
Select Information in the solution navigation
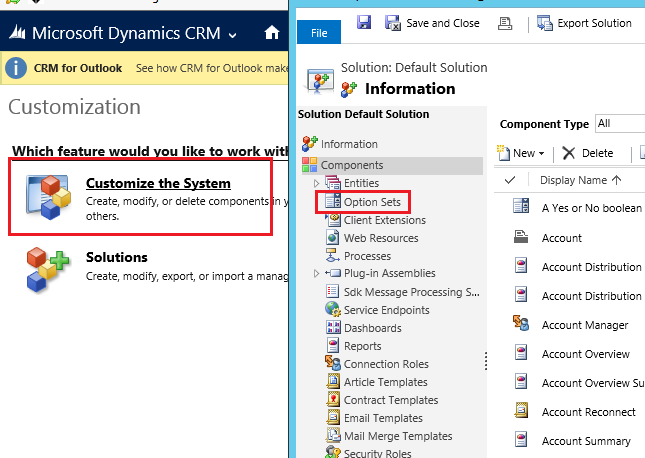coord(349,144)
